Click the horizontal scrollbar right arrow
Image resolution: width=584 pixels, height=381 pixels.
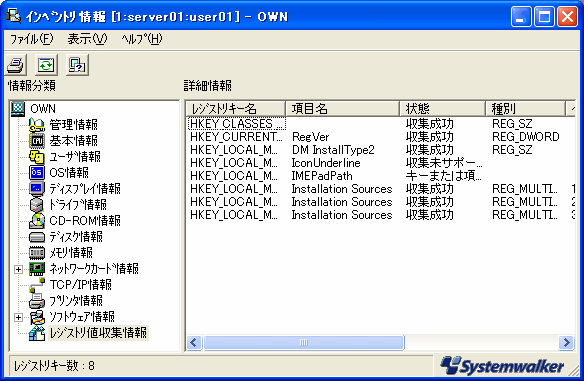point(566,342)
